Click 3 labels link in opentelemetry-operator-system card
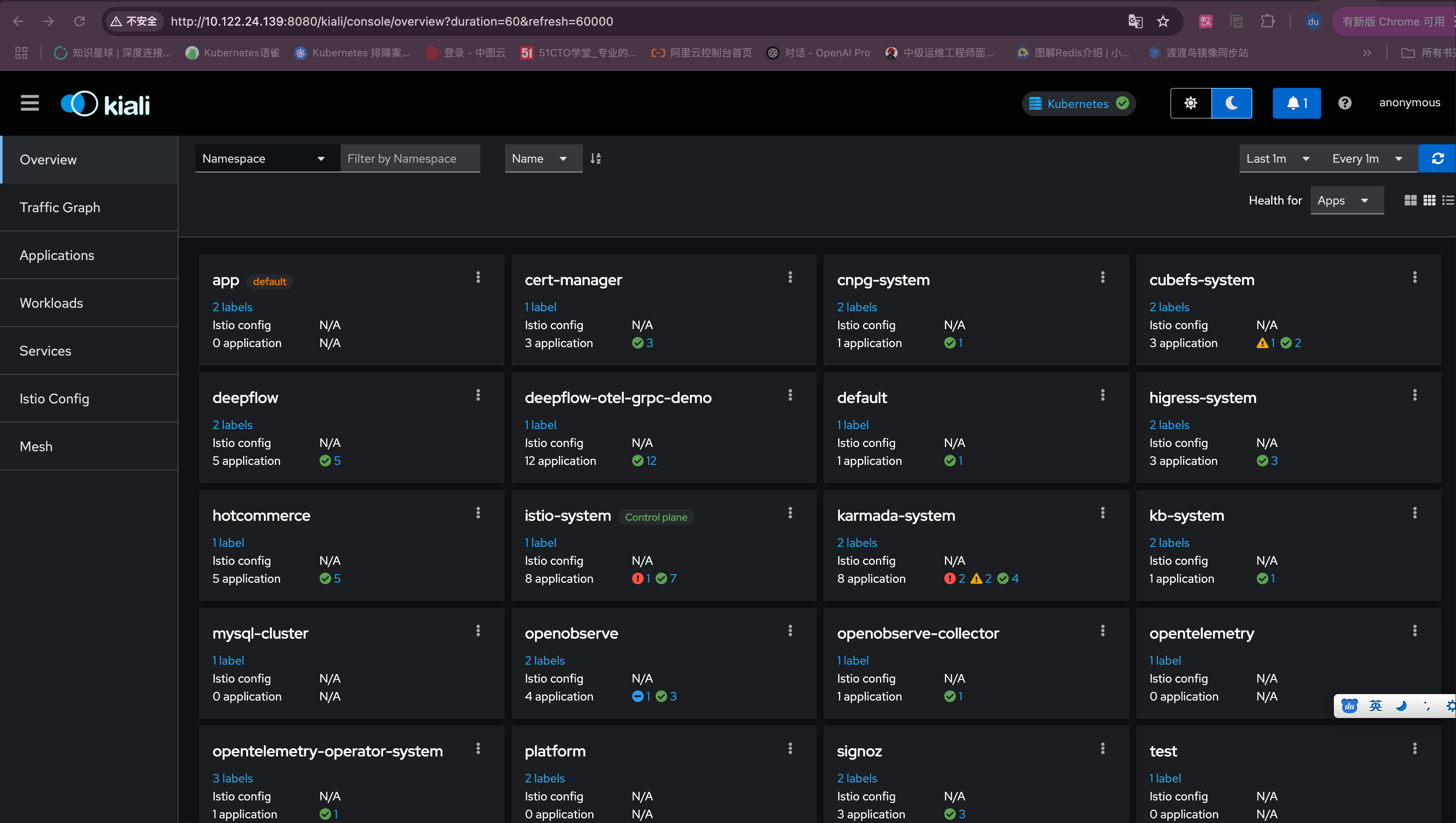1456x823 pixels. 232,778
